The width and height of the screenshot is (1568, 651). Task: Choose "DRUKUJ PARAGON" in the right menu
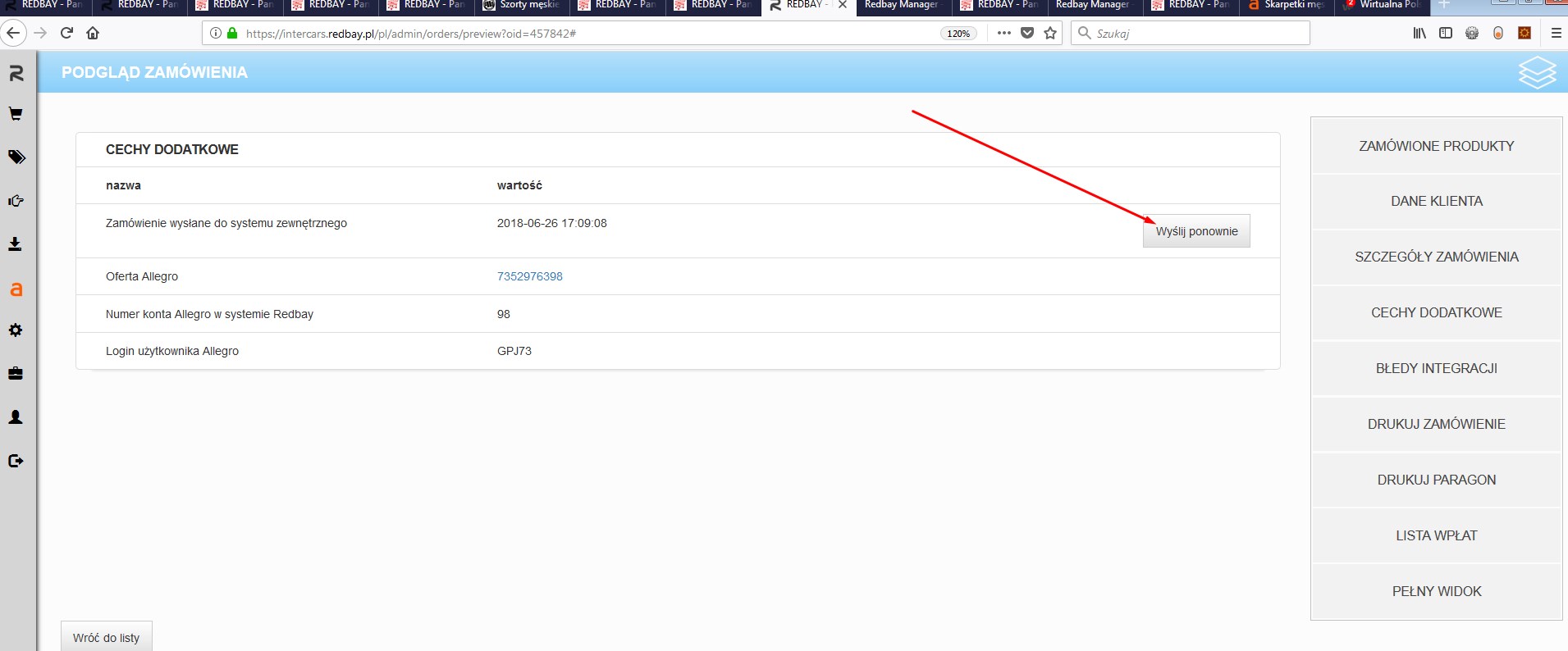[x=1436, y=480]
